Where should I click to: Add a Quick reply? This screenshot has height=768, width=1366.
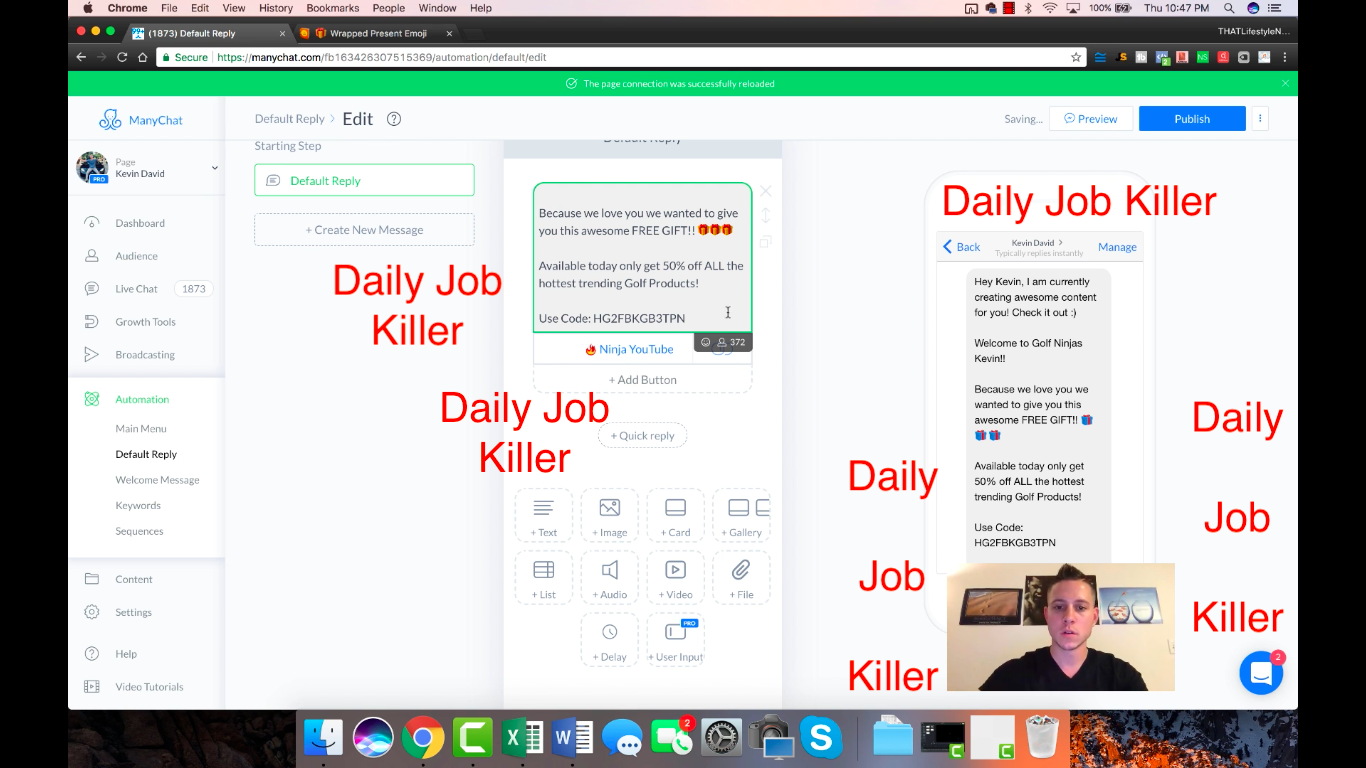(642, 436)
